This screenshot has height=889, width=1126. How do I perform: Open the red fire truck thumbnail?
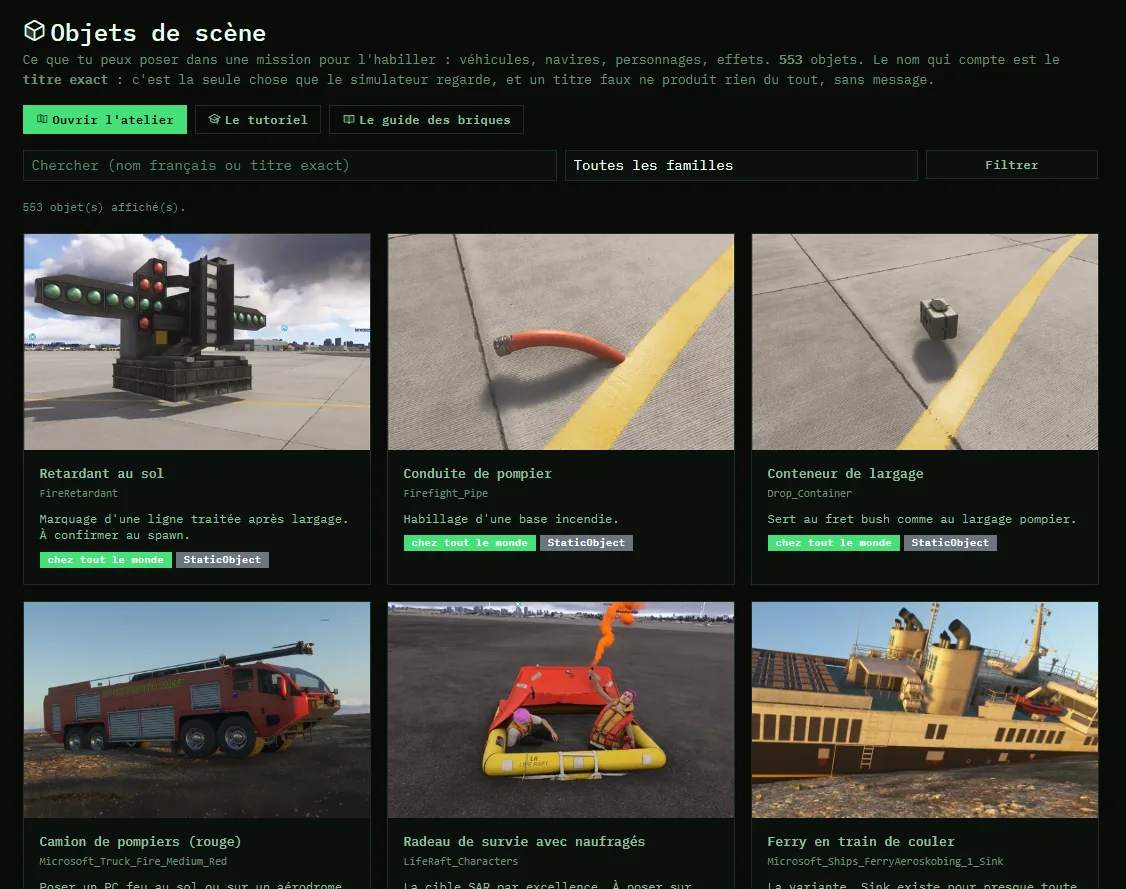pos(197,710)
